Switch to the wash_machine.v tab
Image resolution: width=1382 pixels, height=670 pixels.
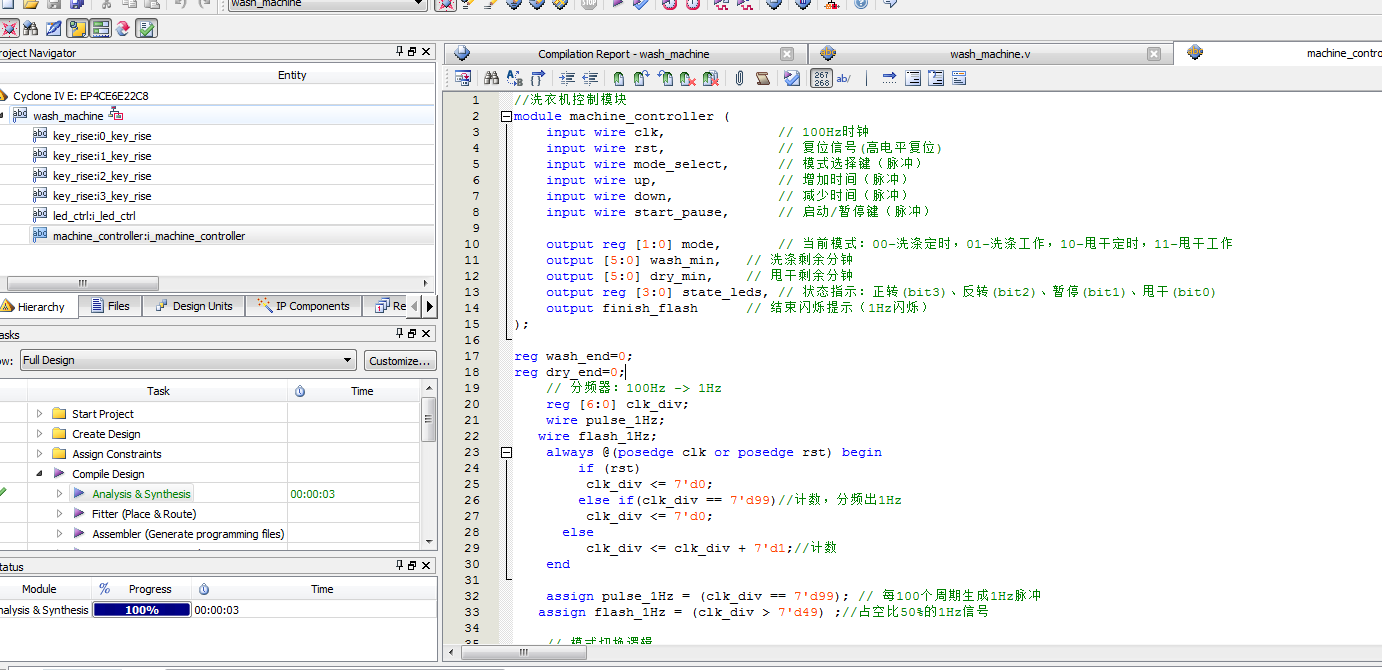989,54
